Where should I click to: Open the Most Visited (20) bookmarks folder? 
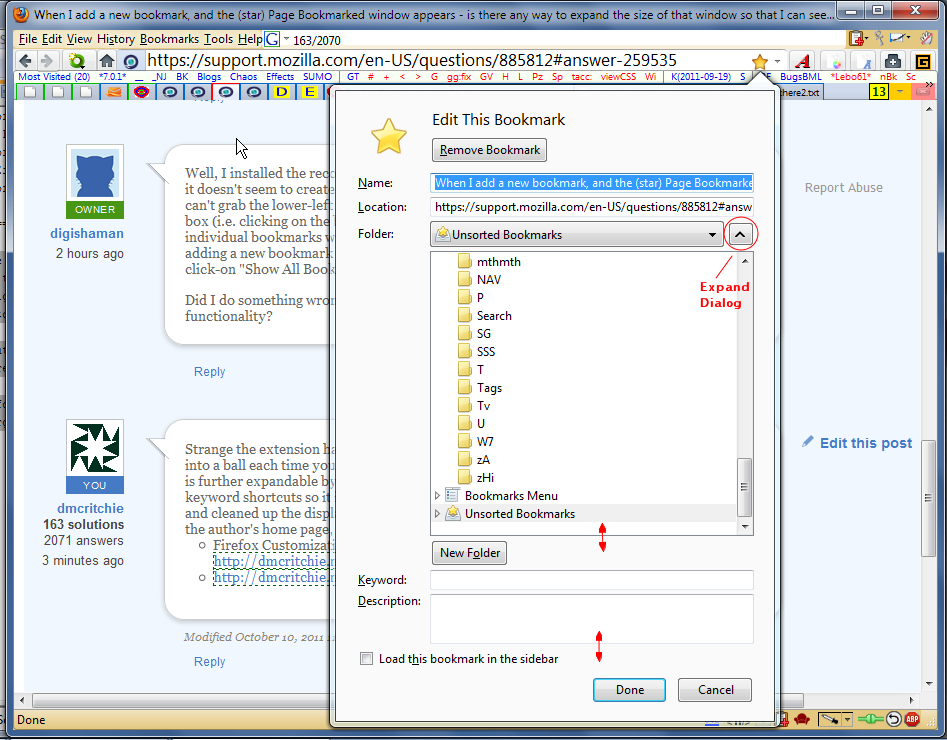point(54,77)
